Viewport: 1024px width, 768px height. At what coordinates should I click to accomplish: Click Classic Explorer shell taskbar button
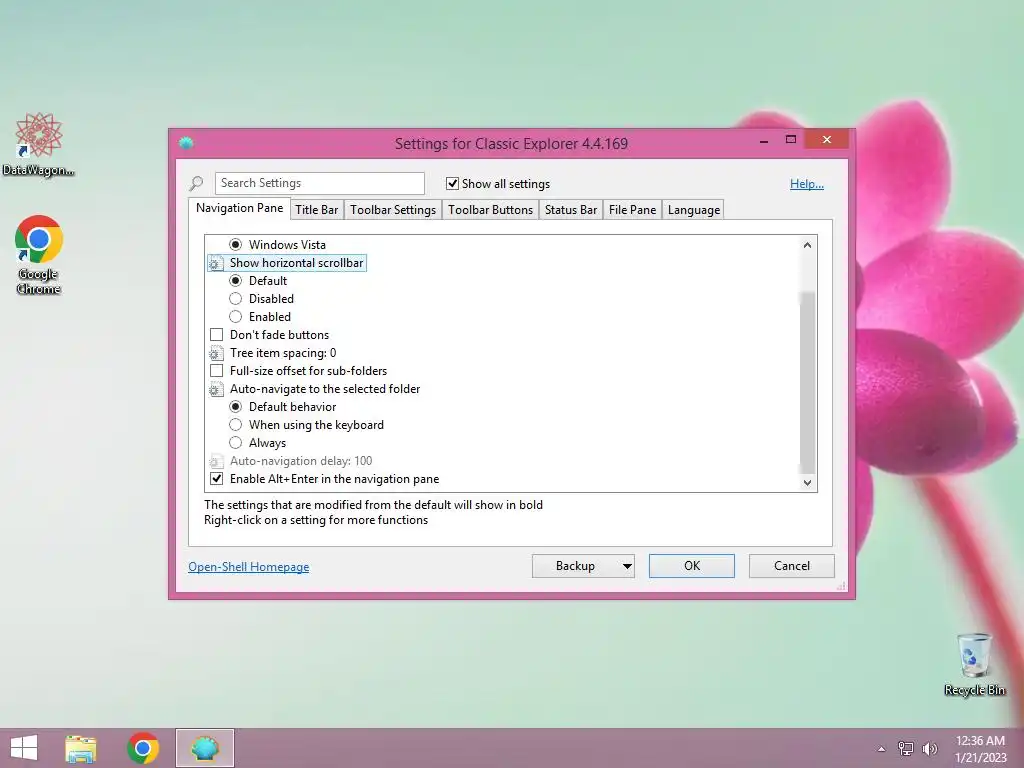click(204, 748)
